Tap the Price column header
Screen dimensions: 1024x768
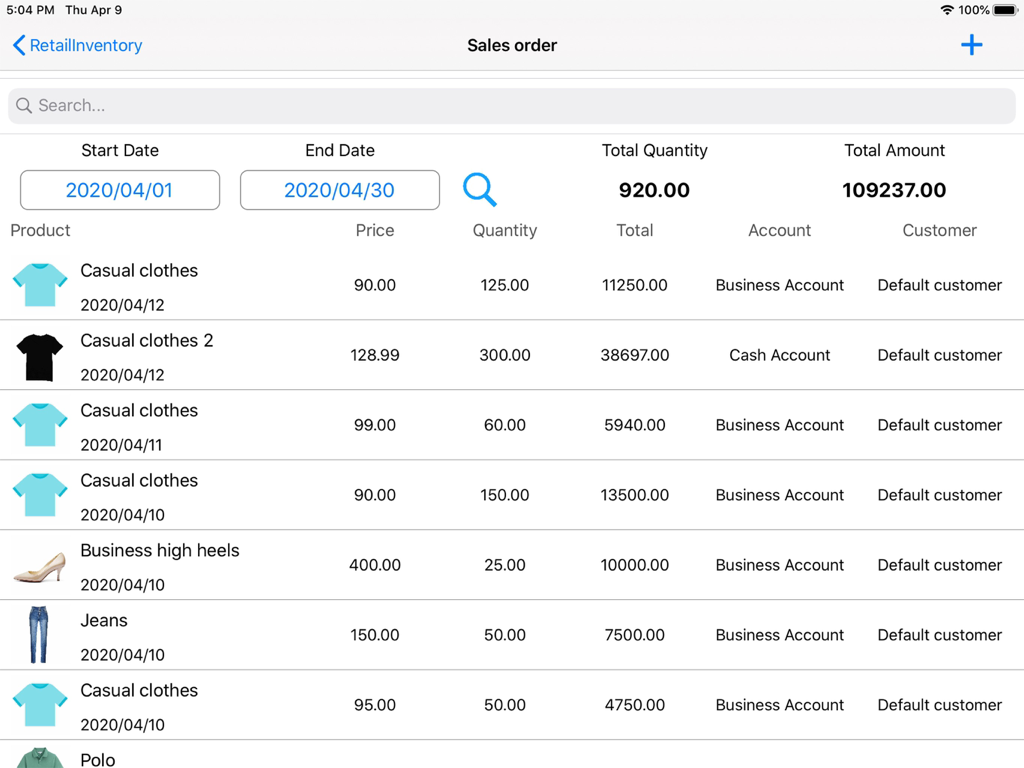374,230
